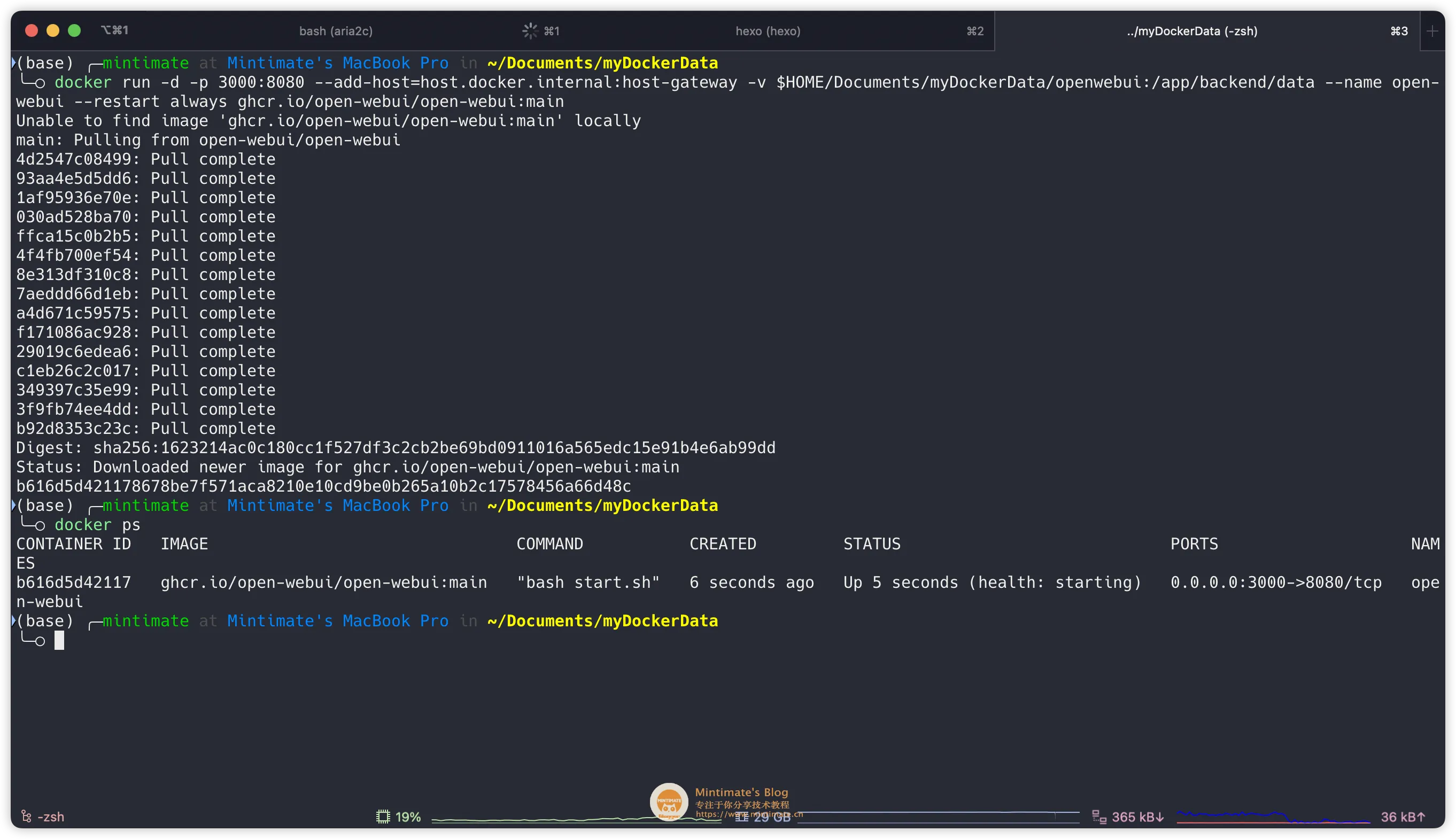This screenshot has height=839, width=1456.
Task: Click the -zsh job name in status bar
Action: [x=51, y=817]
